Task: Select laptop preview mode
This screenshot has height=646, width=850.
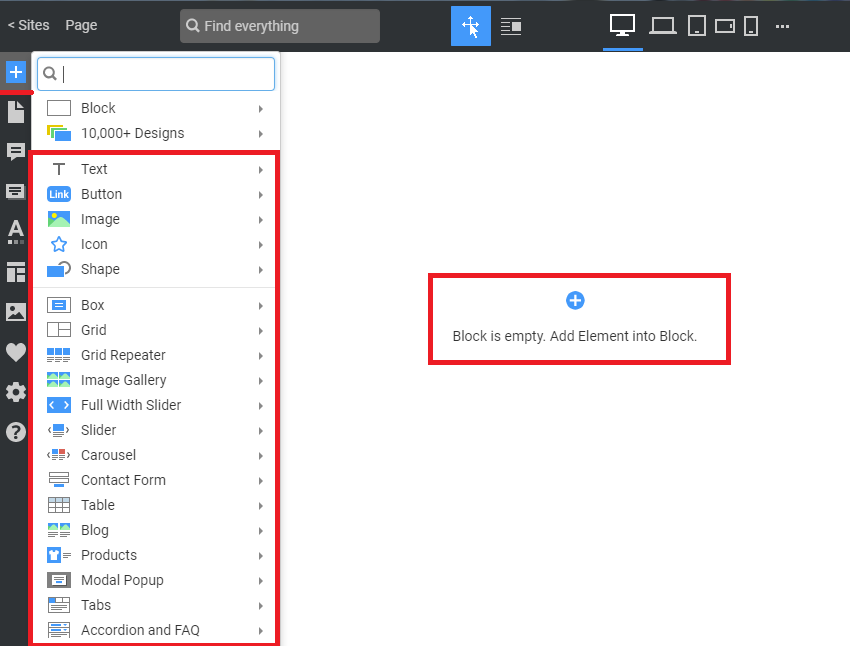Action: click(662, 25)
